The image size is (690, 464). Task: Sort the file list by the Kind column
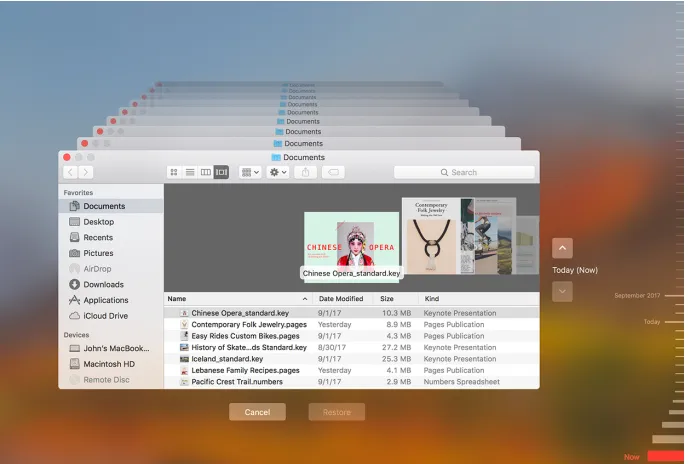click(x=479, y=298)
